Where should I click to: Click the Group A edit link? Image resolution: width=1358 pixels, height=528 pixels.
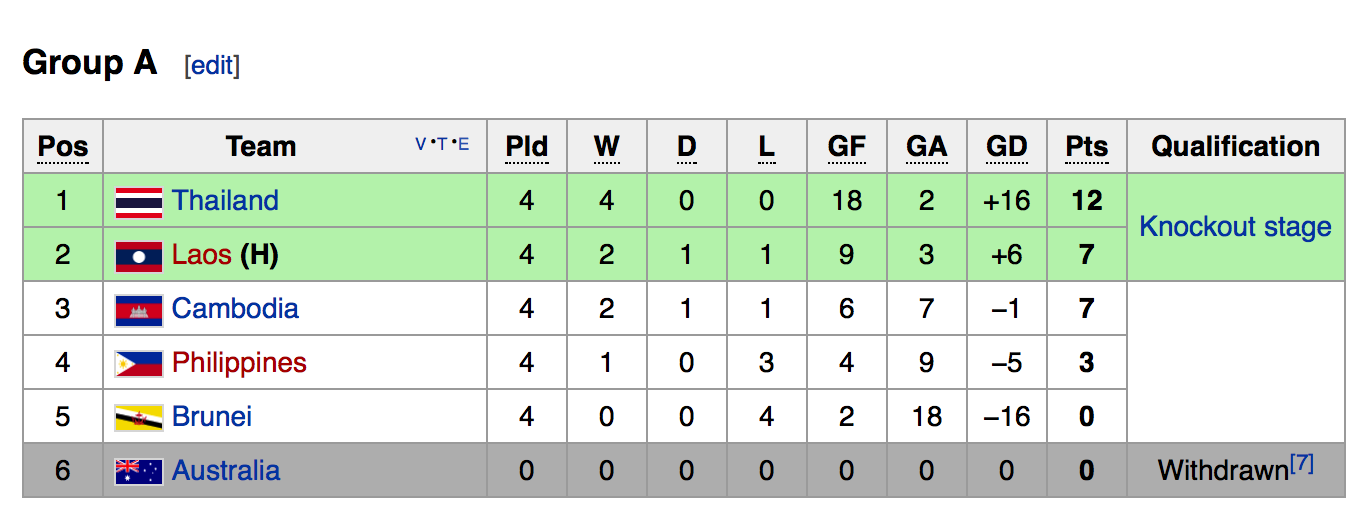tap(212, 66)
